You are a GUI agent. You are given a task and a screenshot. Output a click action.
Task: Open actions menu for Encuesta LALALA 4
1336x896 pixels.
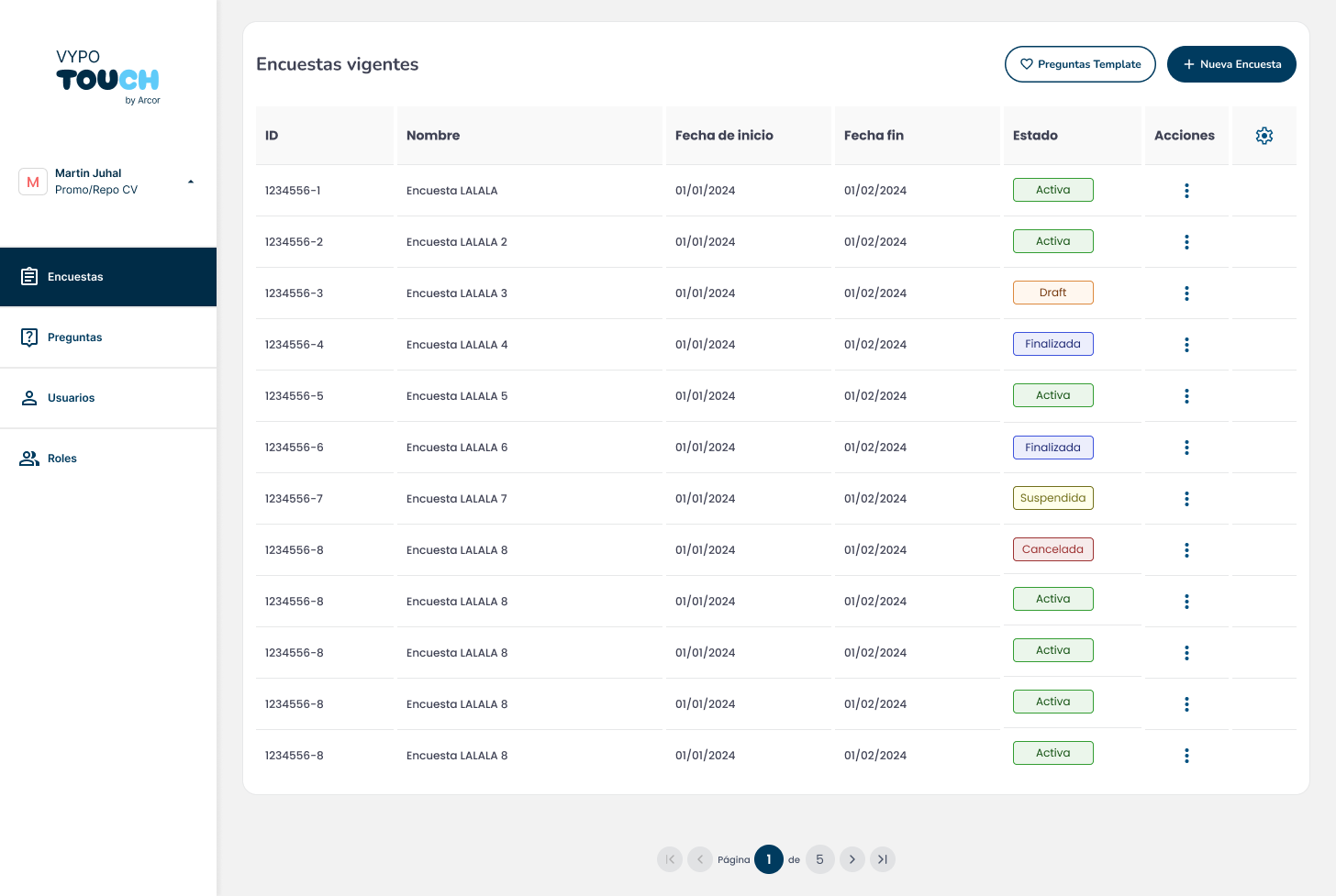pos(1186,345)
